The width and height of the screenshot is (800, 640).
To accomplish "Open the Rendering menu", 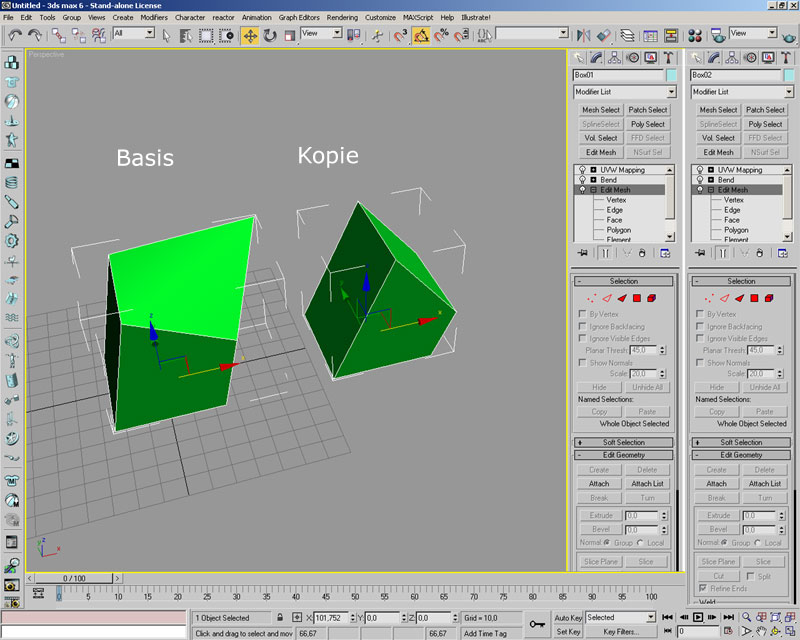I will [x=342, y=17].
